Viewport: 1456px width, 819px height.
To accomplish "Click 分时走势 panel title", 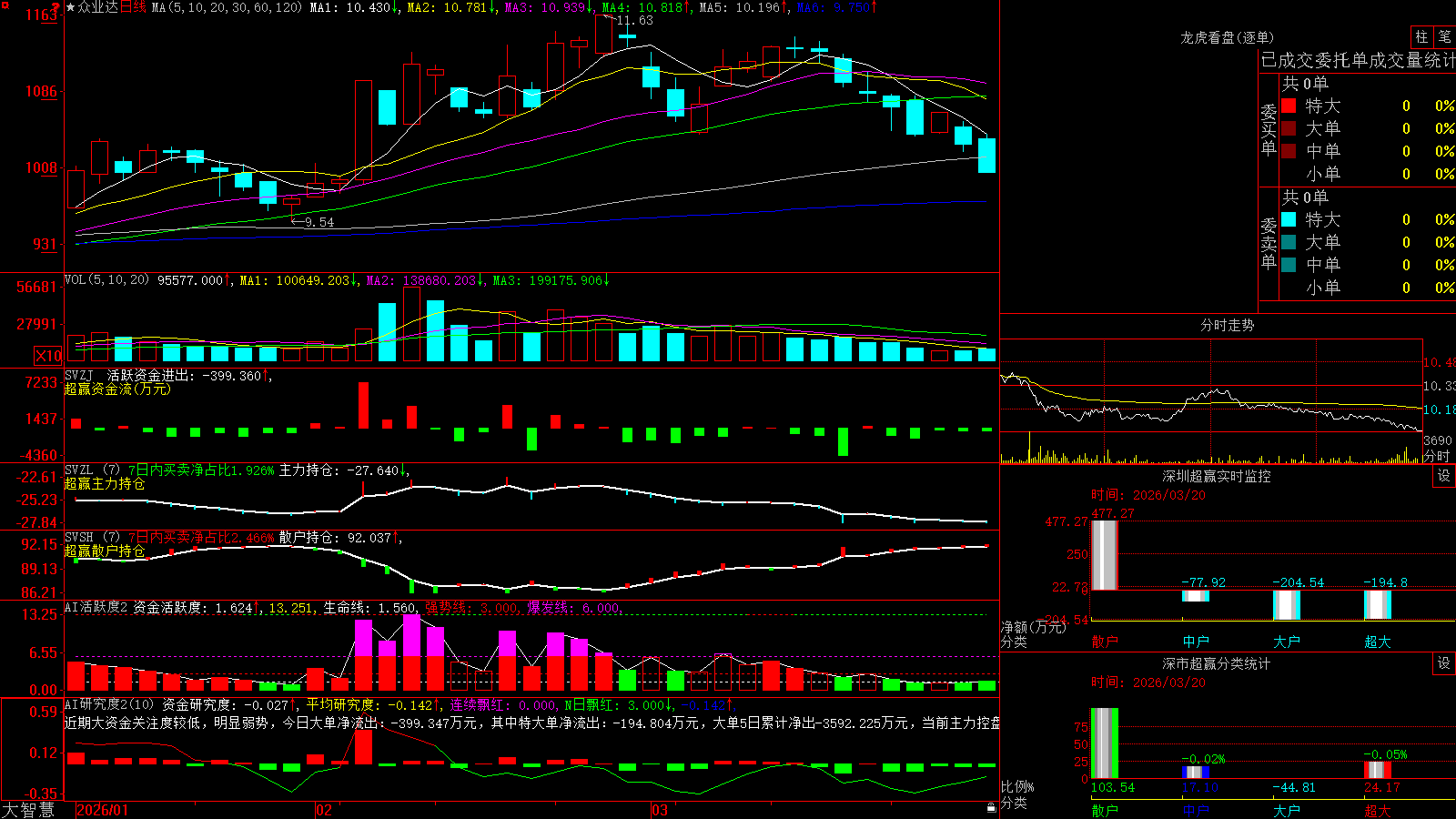I will point(1228,325).
